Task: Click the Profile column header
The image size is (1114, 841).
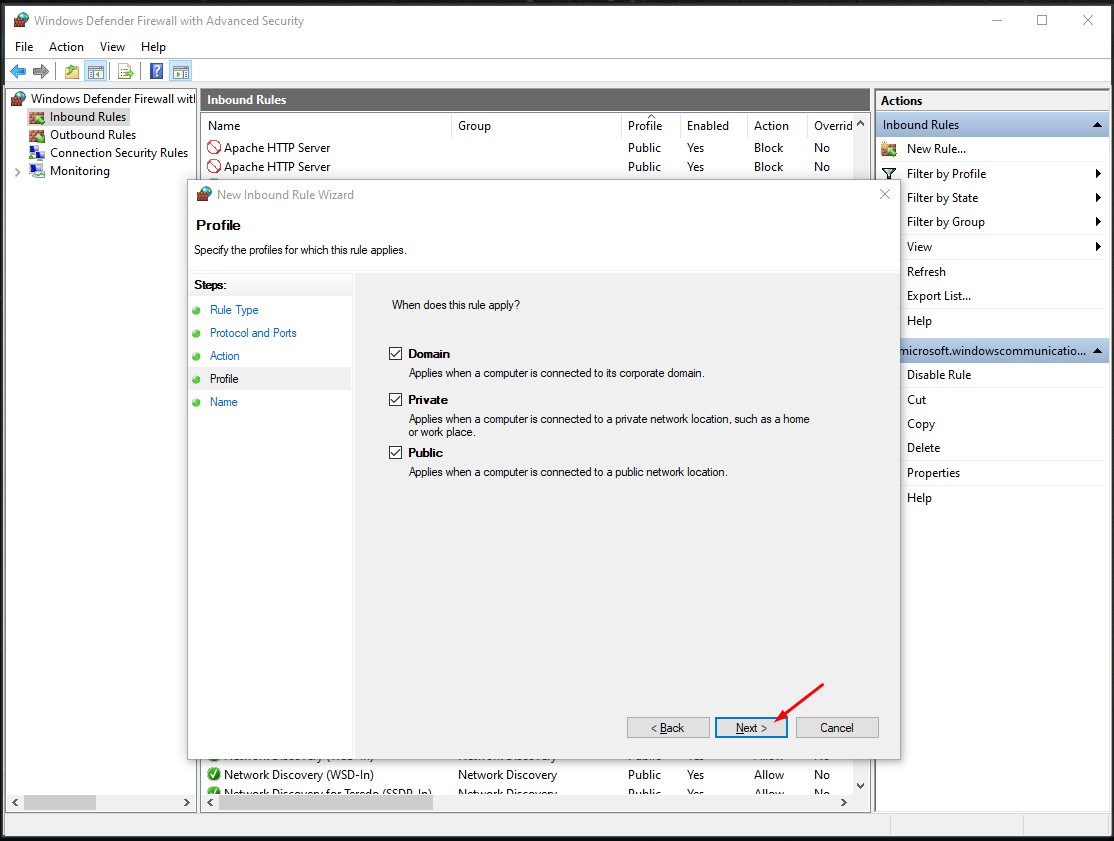Action: (645, 125)
